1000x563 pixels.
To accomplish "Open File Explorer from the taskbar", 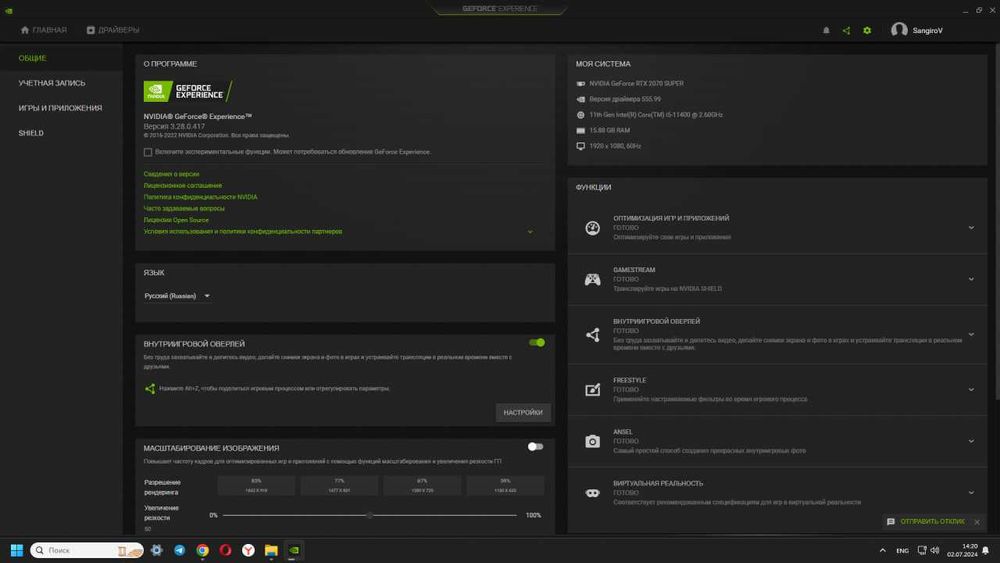I will coord(271,550).
